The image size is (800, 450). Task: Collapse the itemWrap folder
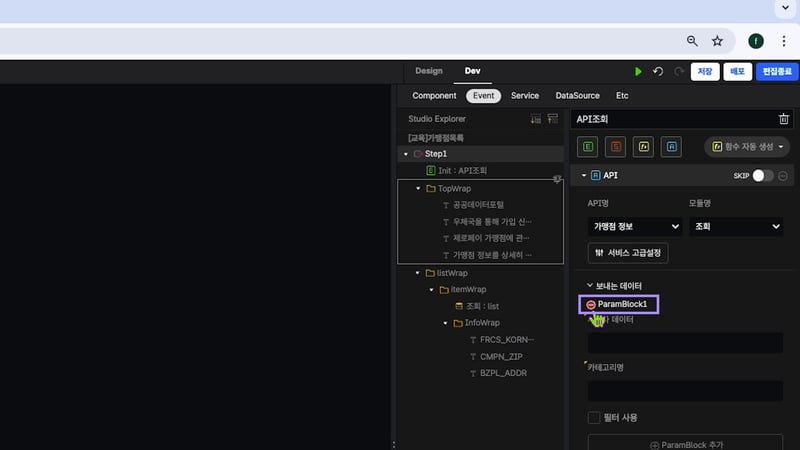[432, 290]
